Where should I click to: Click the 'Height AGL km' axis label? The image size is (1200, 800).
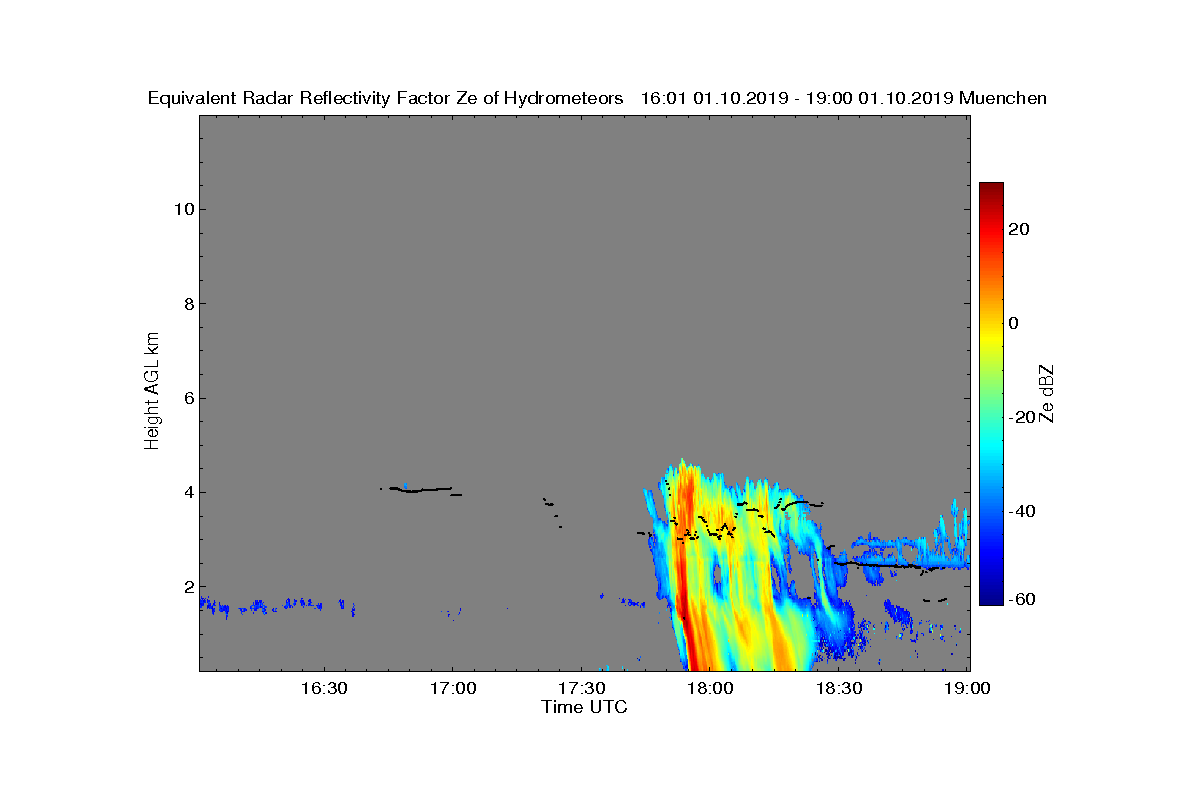(152, 390)
